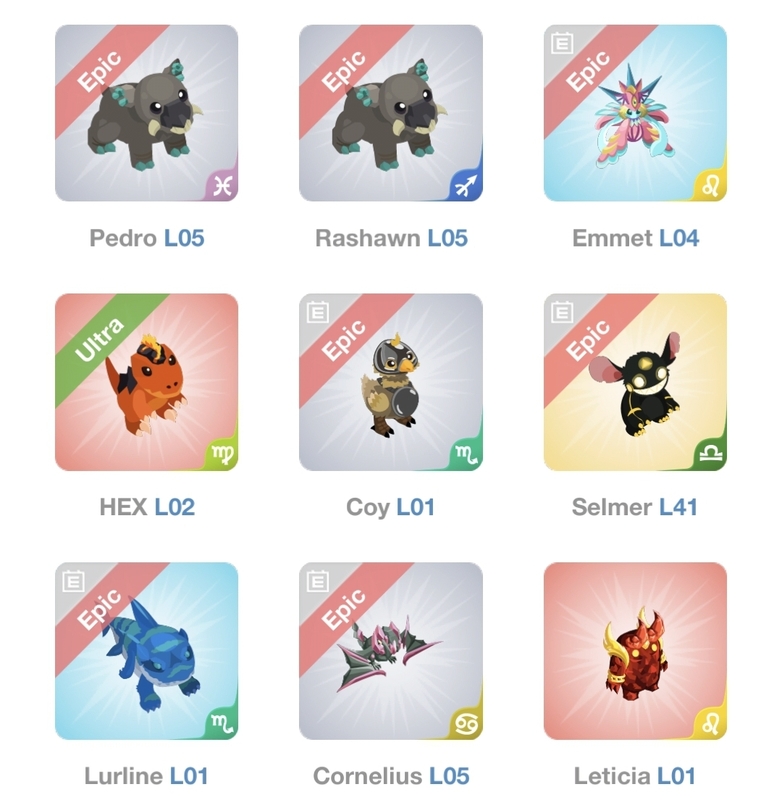Open Leticia's red horned pet card

(x=635, y=651)
